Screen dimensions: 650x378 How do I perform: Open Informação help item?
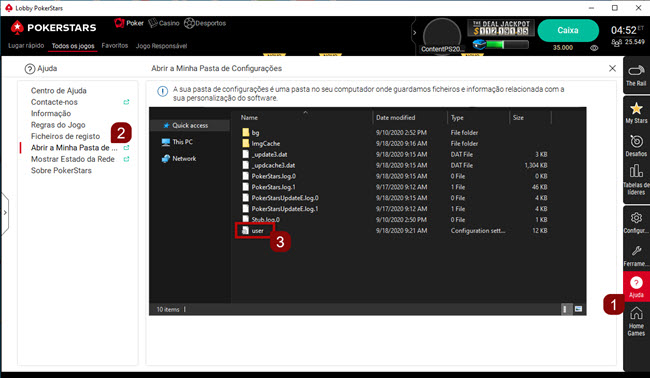tap(51, 114)
